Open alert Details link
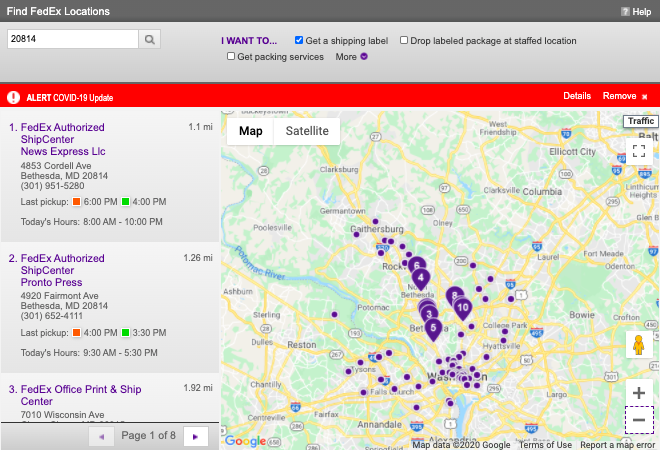The width and height of the screenshot is (660, 450). coord(577,96)
